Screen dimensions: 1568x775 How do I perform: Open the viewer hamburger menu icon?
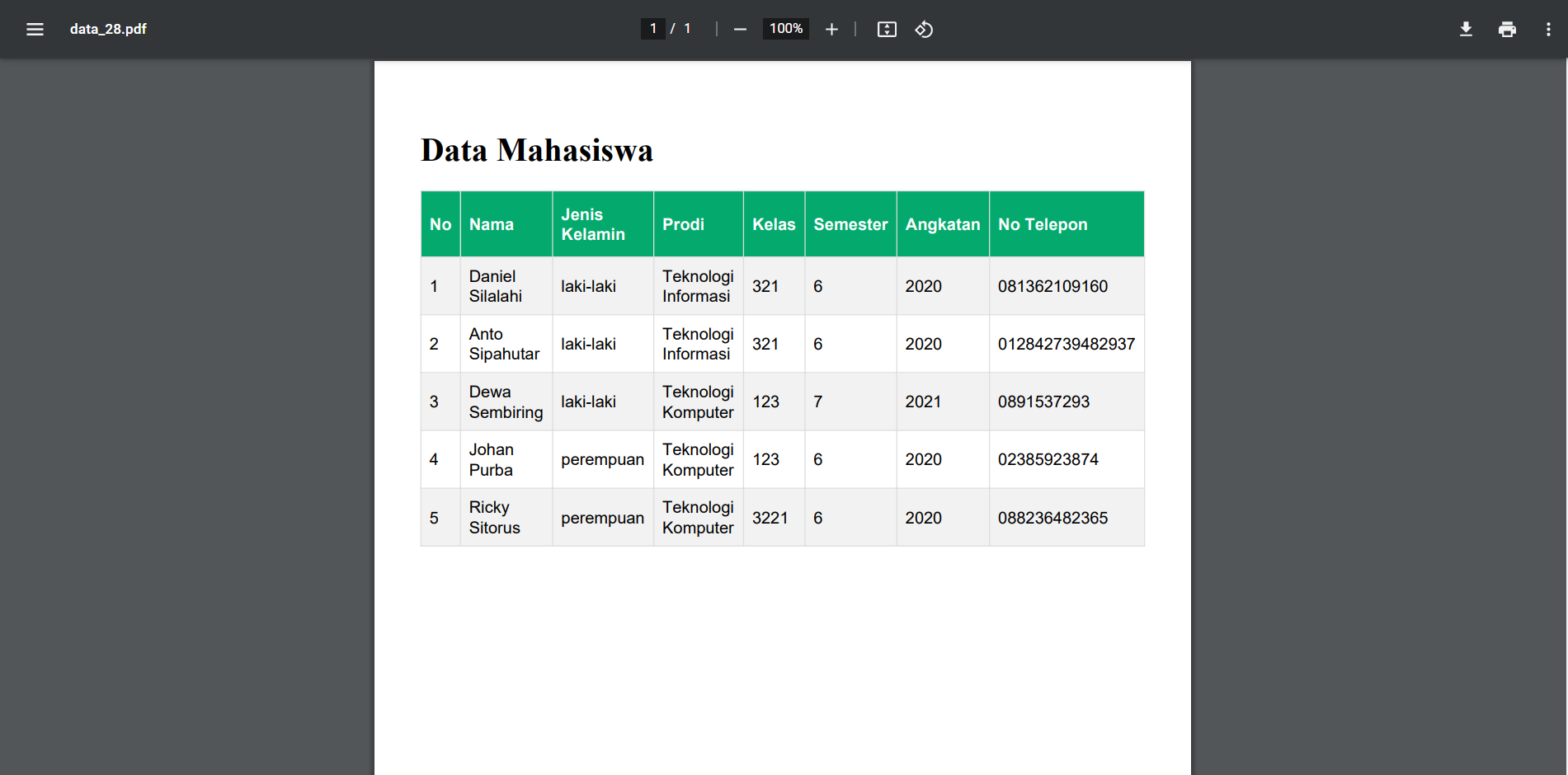pyautogui.click(x=35, y=29)
